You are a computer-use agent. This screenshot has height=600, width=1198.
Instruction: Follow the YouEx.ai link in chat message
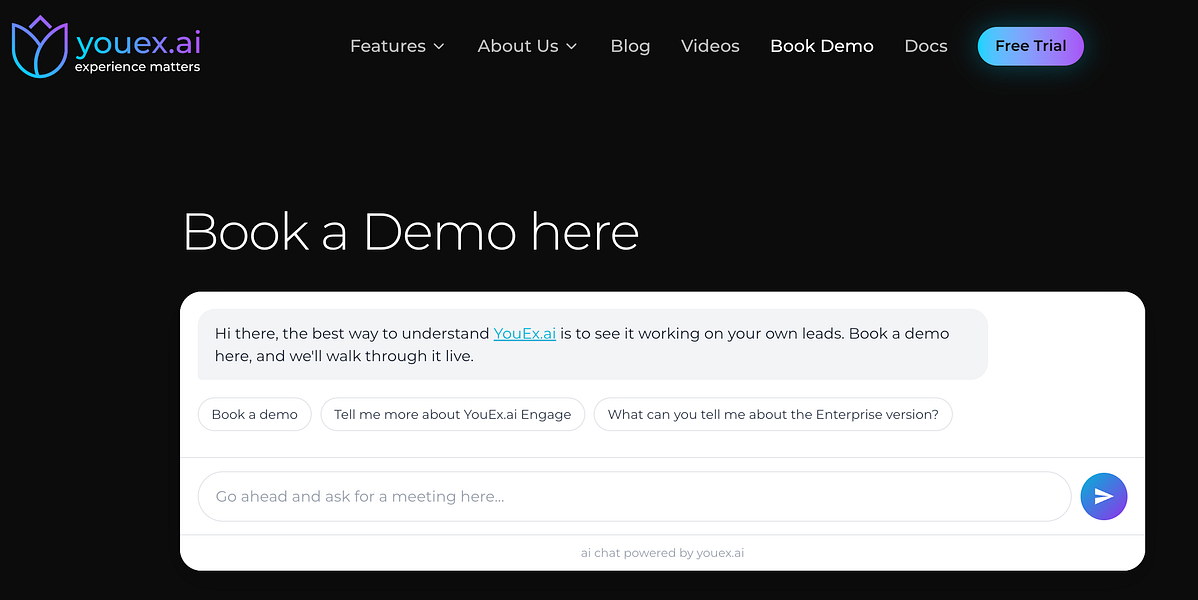(524, 334)
